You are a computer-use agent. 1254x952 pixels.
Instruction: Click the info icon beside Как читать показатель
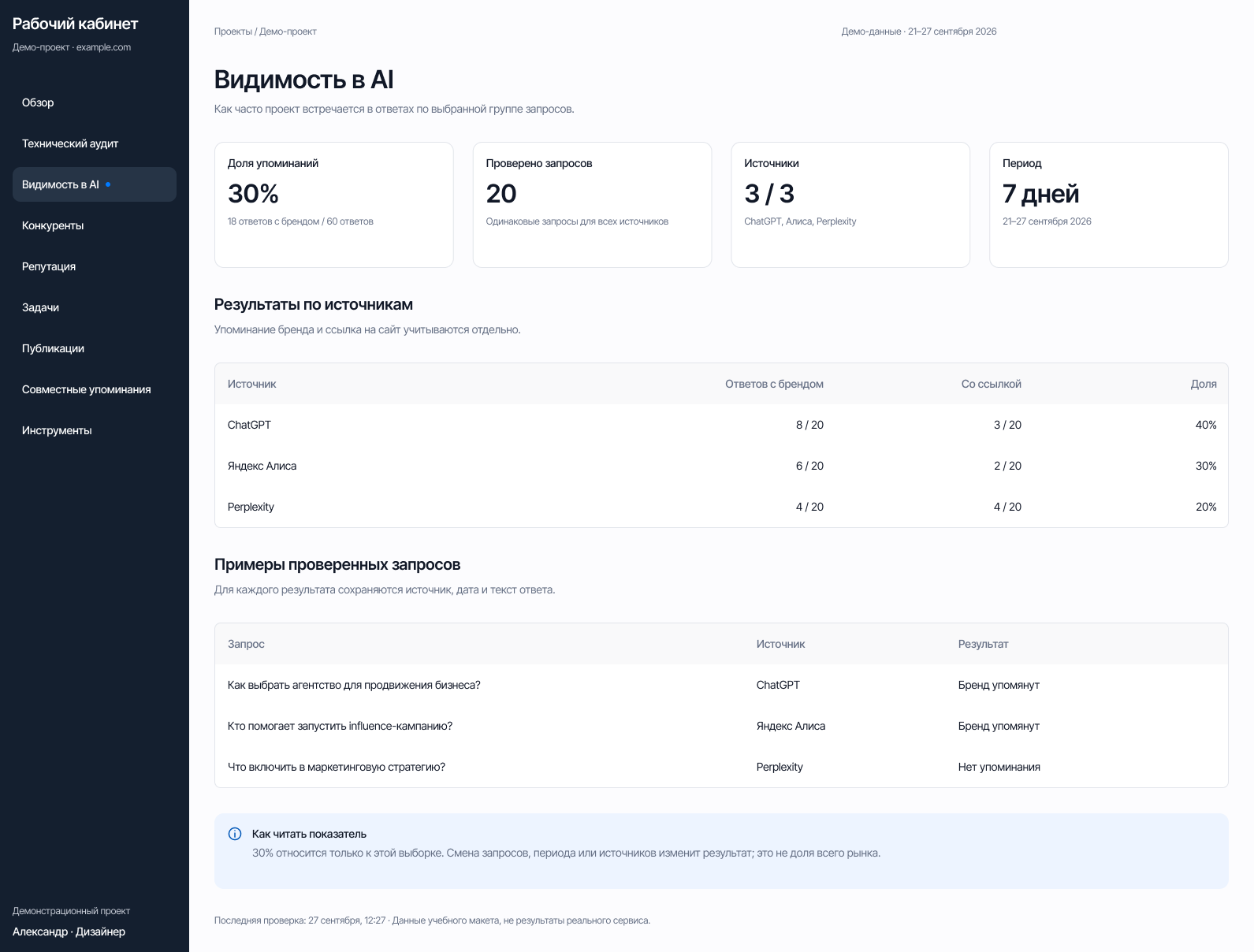point(235,834)
